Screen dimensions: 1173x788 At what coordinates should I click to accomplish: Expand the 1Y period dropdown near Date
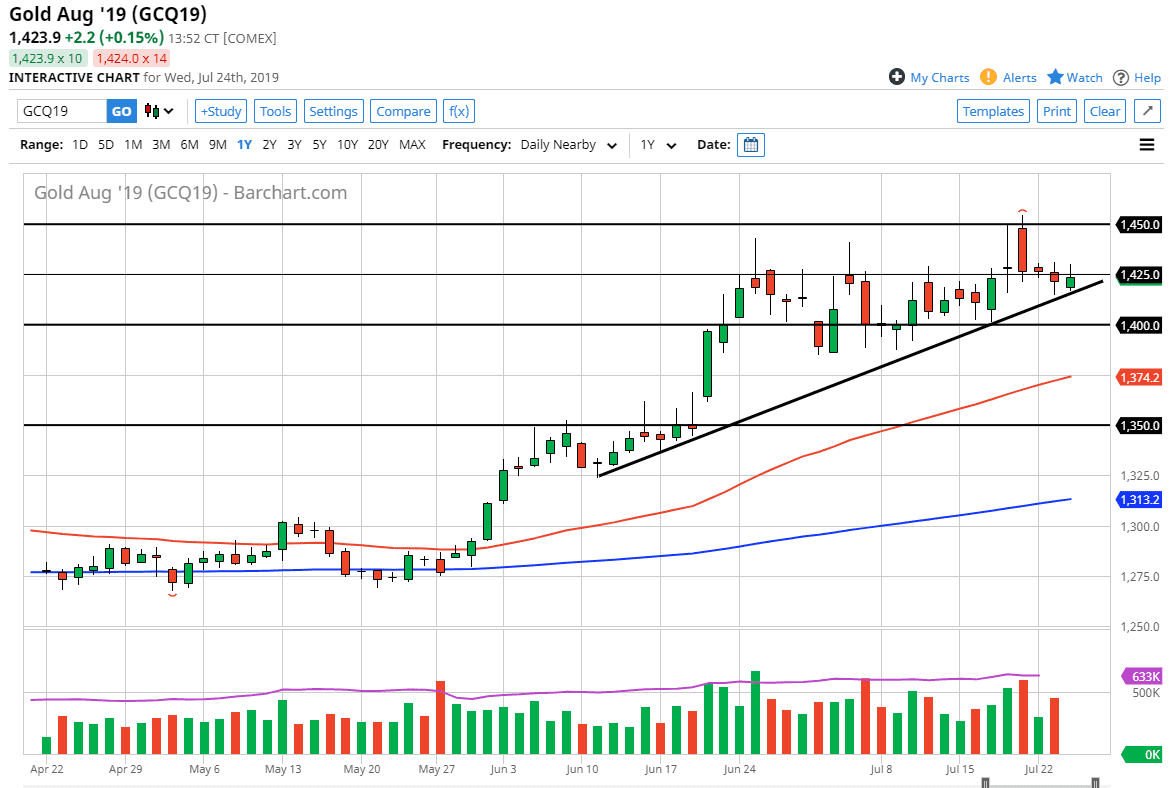pyautogui.click(x=656, y=144)
